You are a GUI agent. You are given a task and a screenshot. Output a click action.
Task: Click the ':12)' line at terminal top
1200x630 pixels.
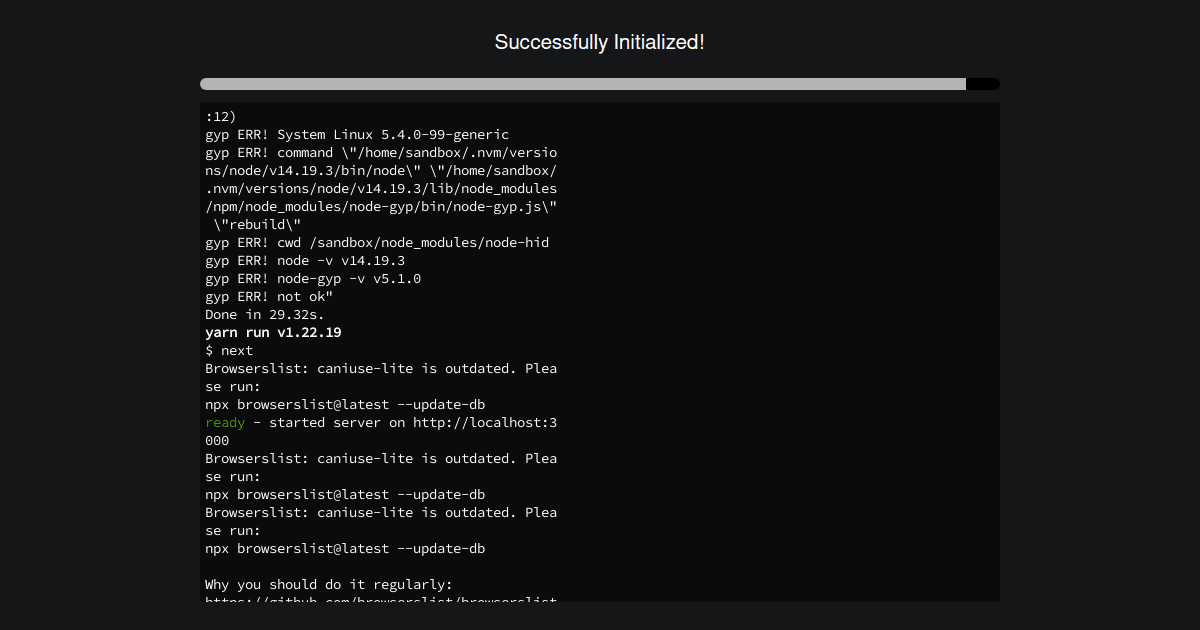point(221,117)
